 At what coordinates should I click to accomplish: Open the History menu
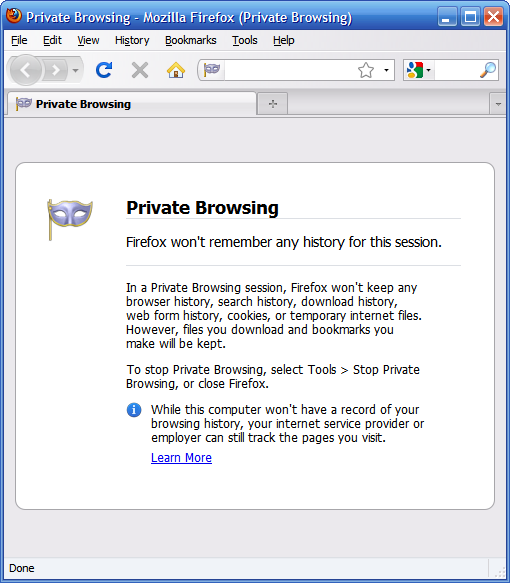[132, 40]
